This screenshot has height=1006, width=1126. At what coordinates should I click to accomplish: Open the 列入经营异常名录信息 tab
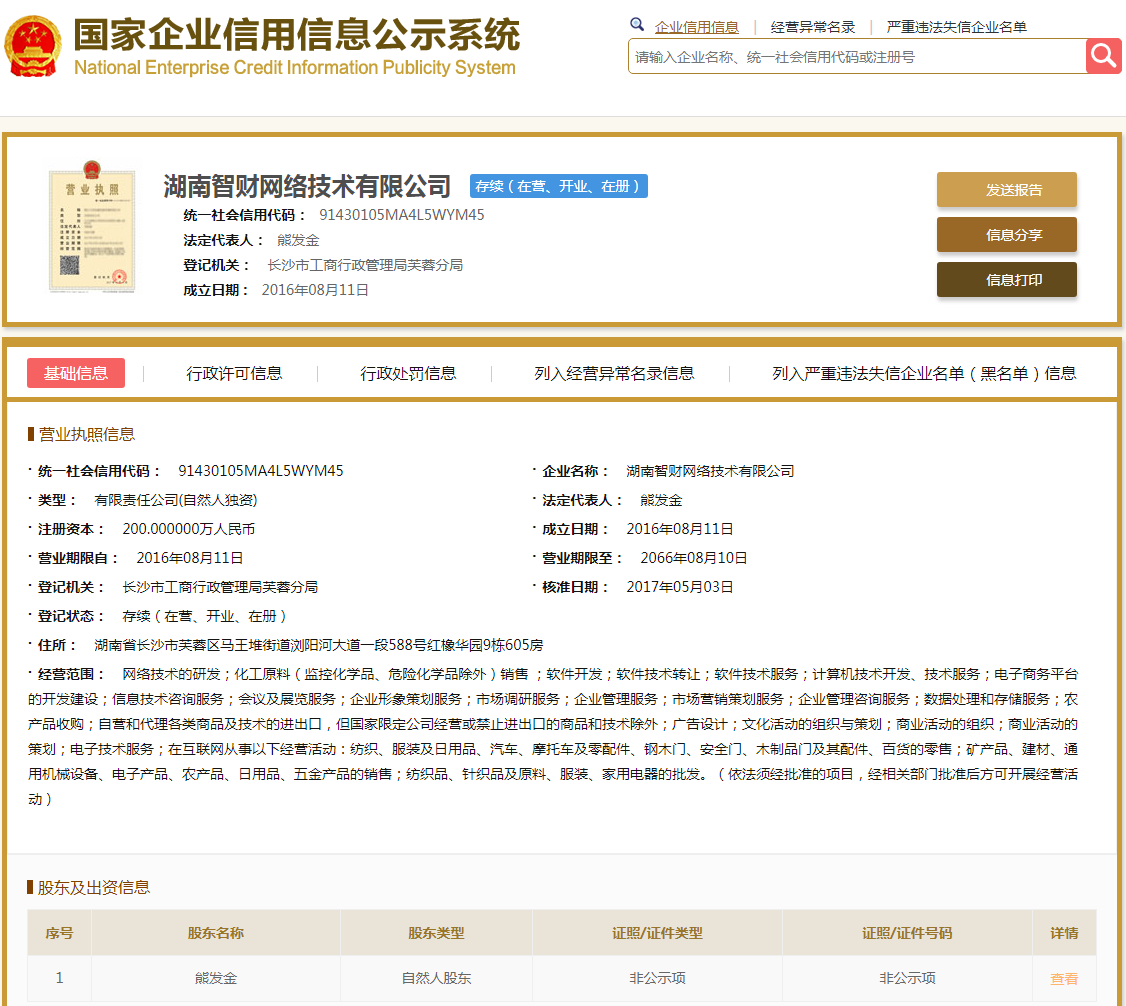point(614,373)
